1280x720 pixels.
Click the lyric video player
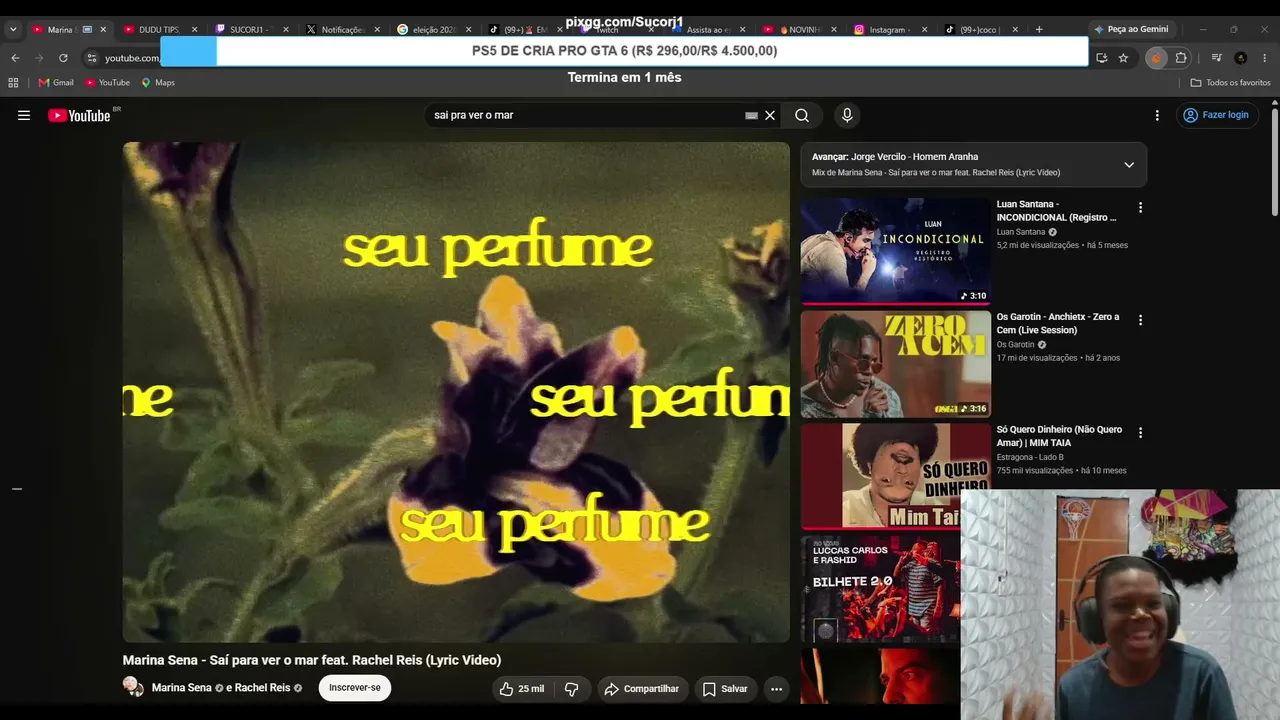456,392
